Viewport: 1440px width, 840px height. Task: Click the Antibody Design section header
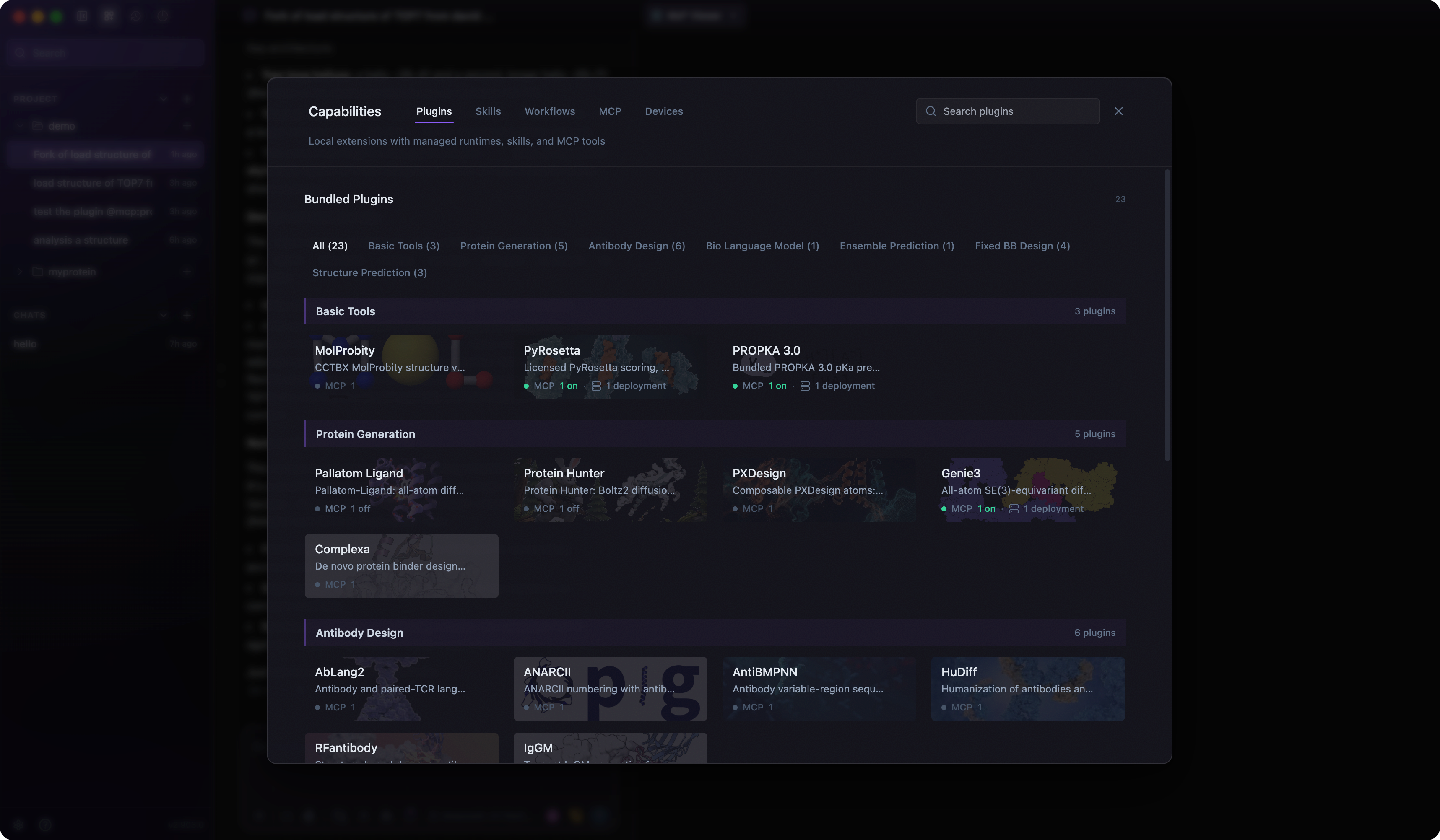715,633
